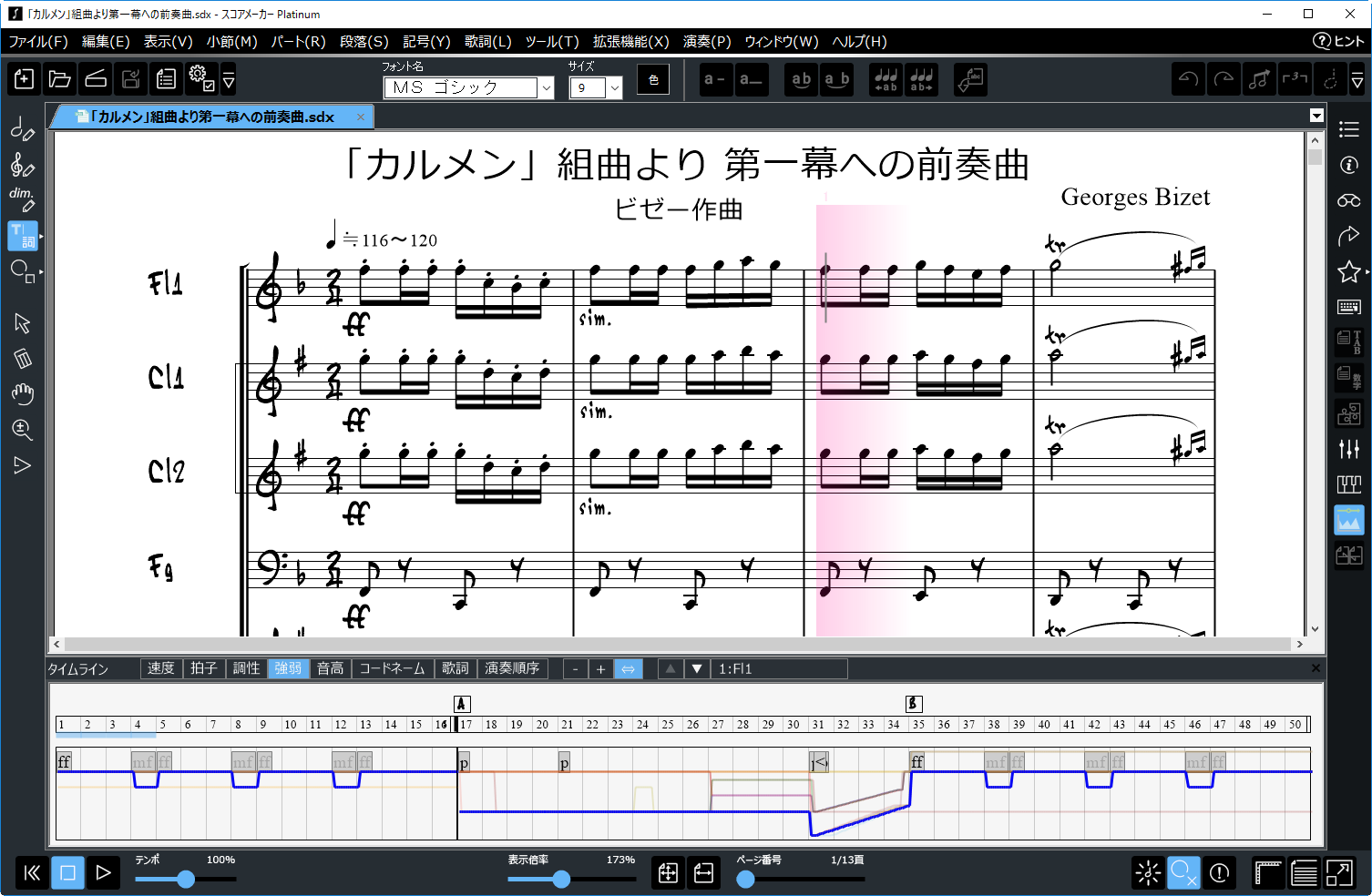The height and width of the screenshot is (896, 1372).
Task: Click the text color 色 button
Action: (x=653, y=79)
